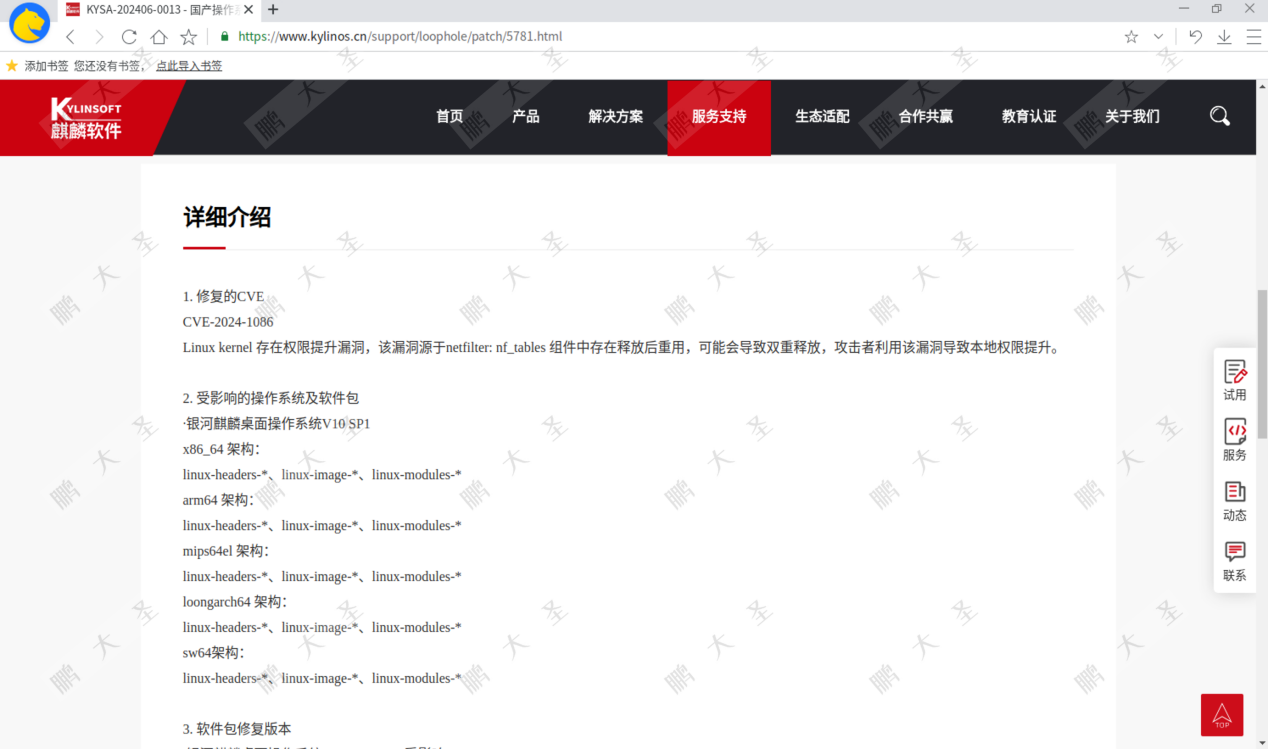The width and height of the screenshot is (1268, 749).
Task: Open the 教育认证 menu item
Action: click(x=1029, y=117)
